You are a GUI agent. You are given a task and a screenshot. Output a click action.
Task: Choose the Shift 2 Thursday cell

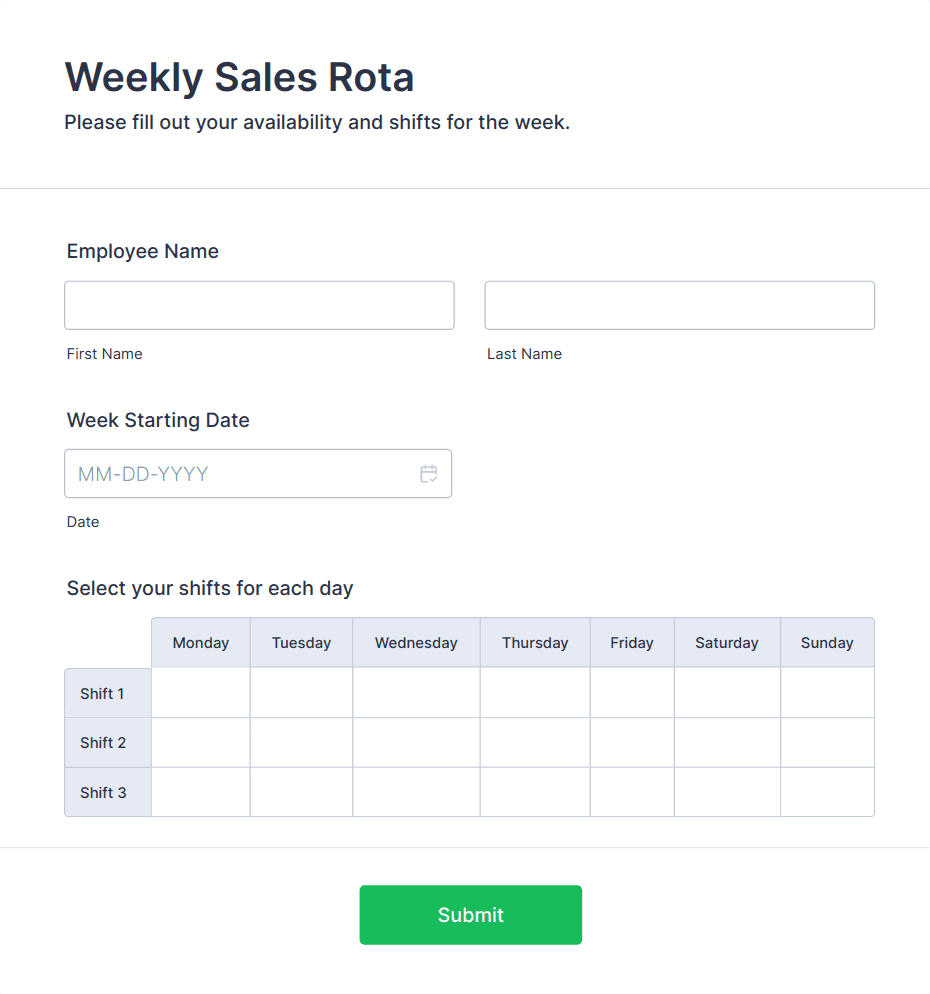[x=535, y=743]
